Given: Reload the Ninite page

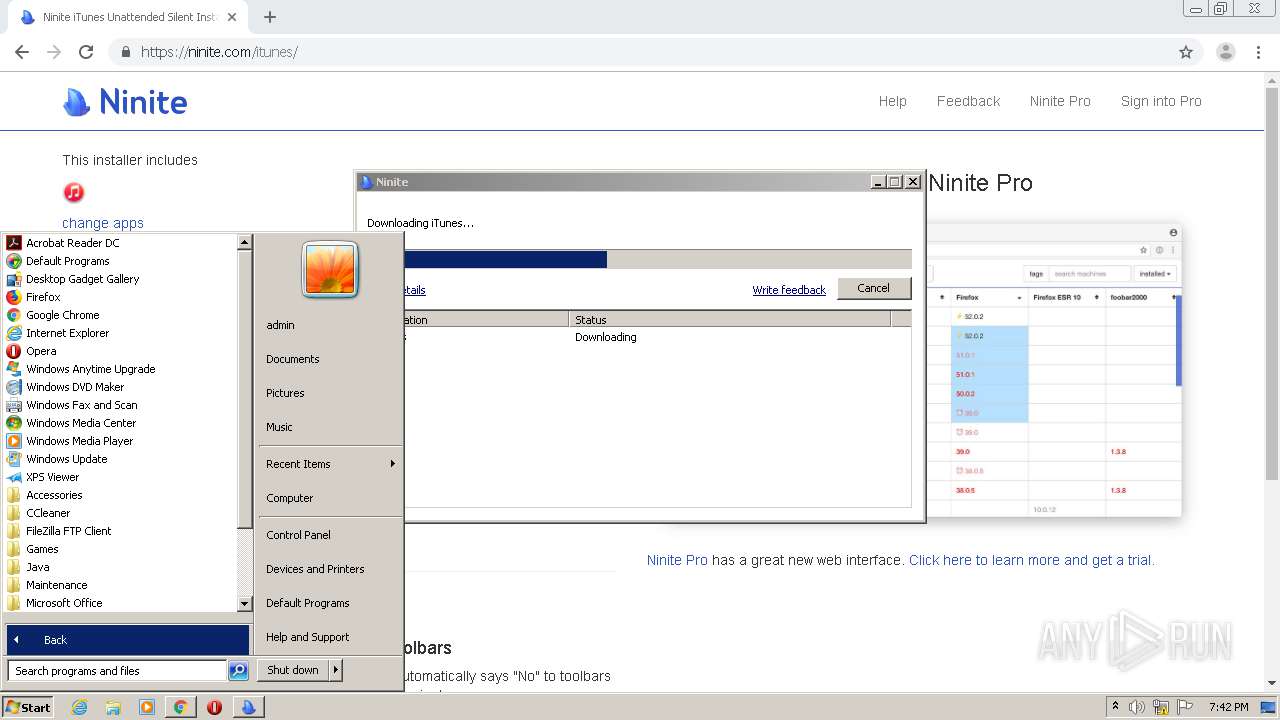Looking at the screenshot, I should click(86, 52).
